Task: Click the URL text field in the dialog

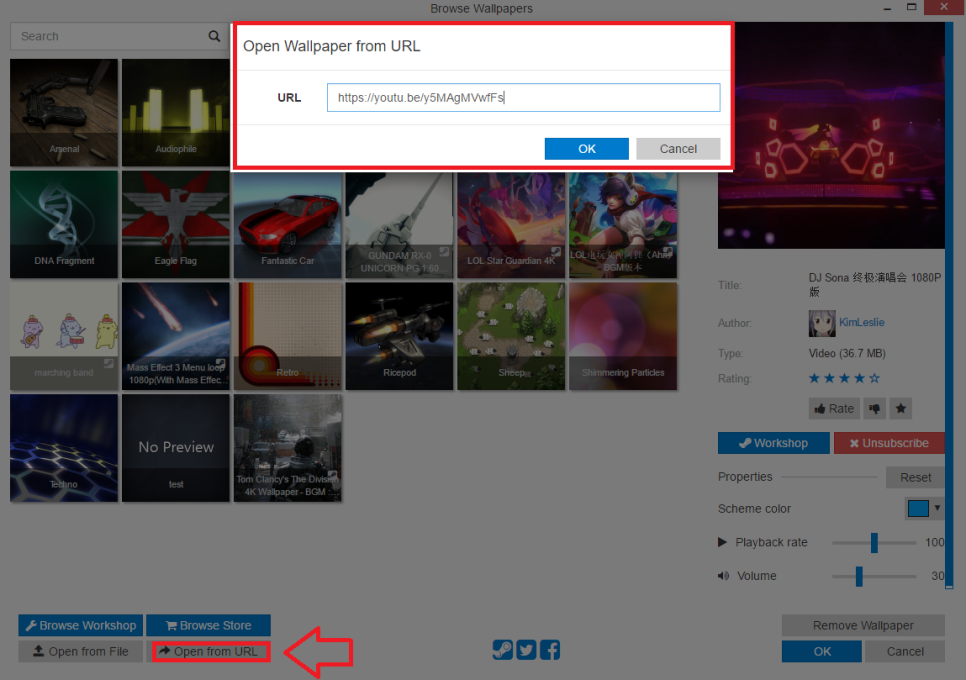Action: point(523,97)
